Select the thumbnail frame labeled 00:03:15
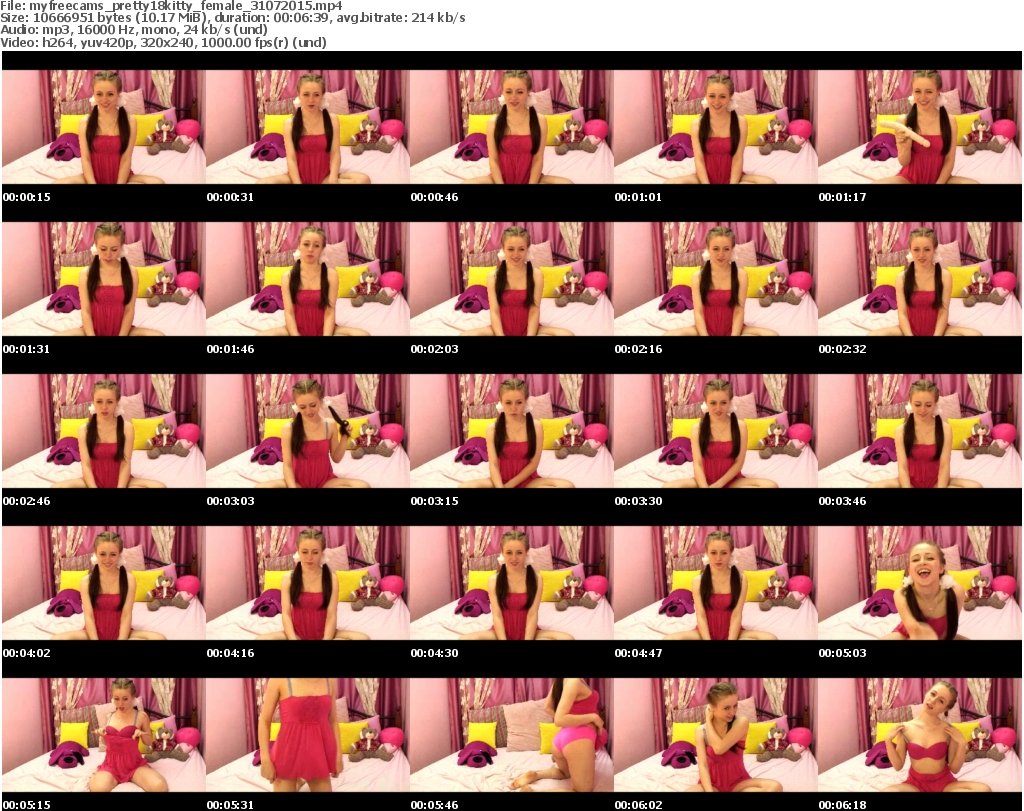 point(511,431)
